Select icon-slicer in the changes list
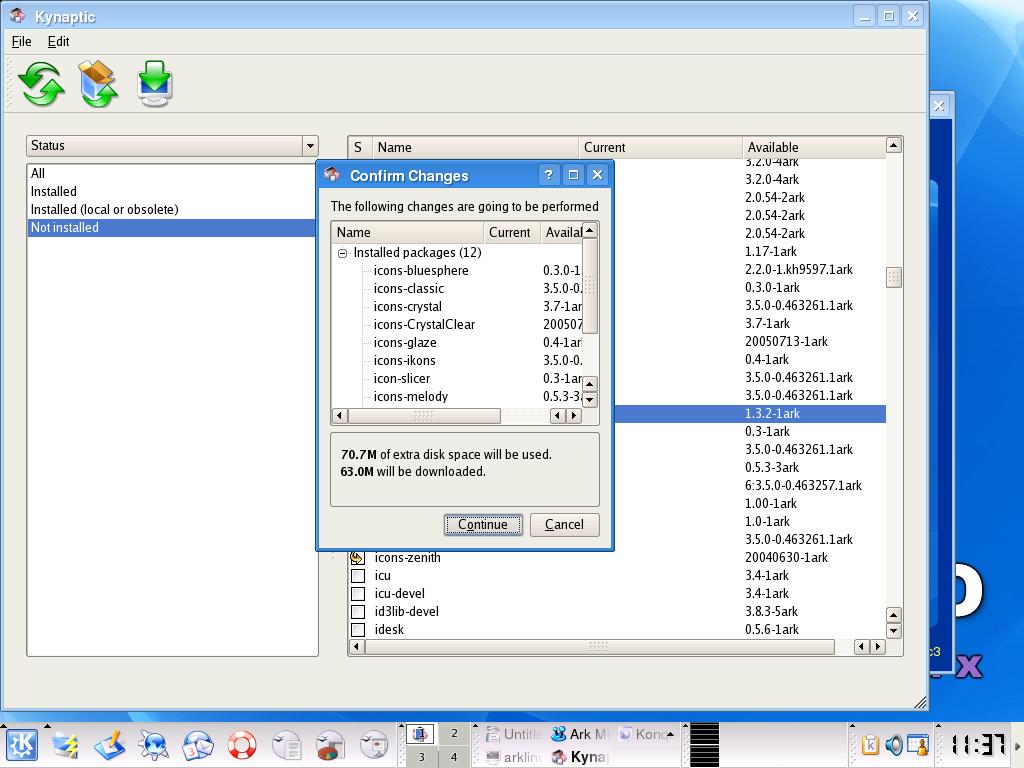The height and width of the screenshot is (768, 1024). [x=402, y=379]
